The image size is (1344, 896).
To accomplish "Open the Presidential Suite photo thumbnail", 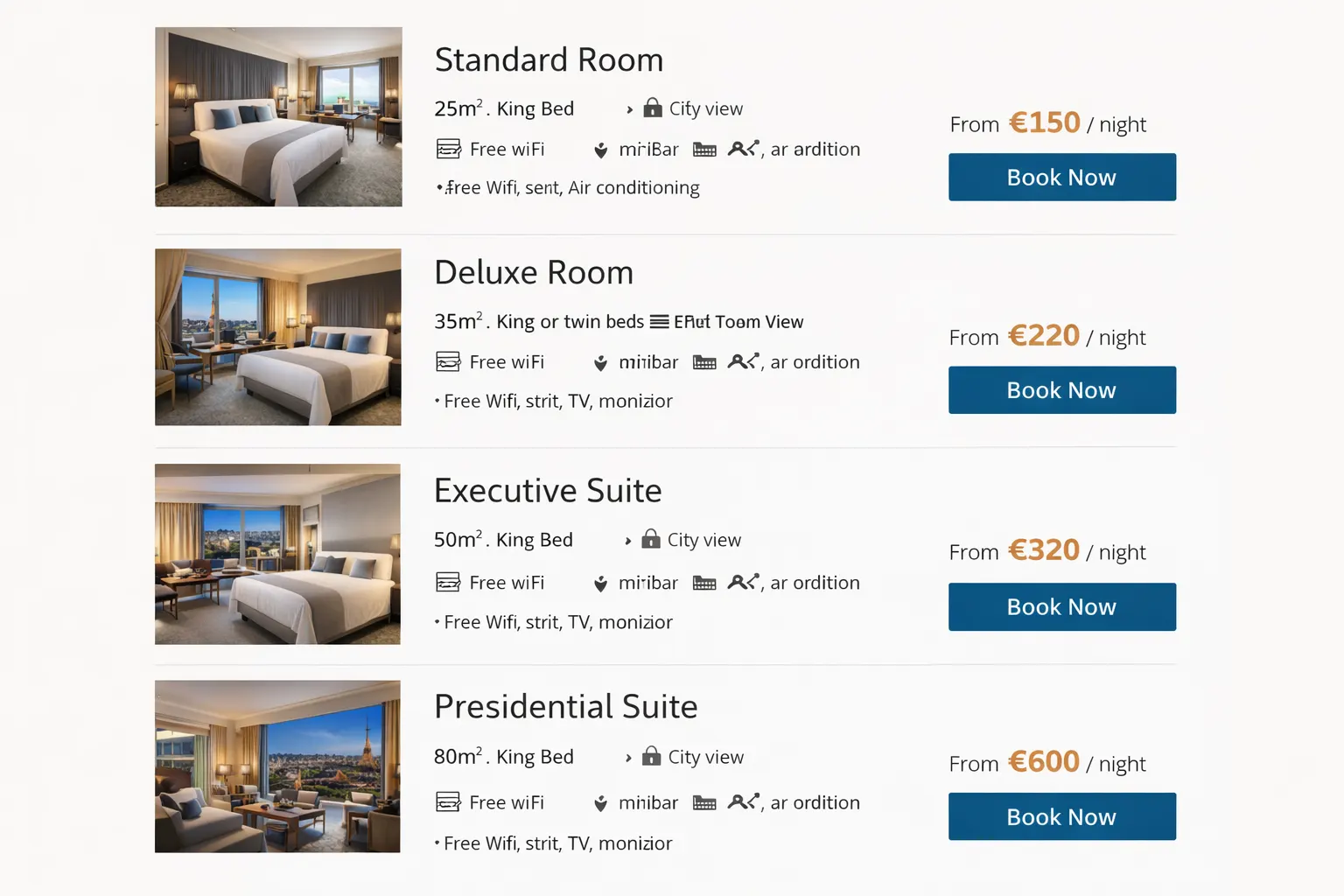I will 277,766.
